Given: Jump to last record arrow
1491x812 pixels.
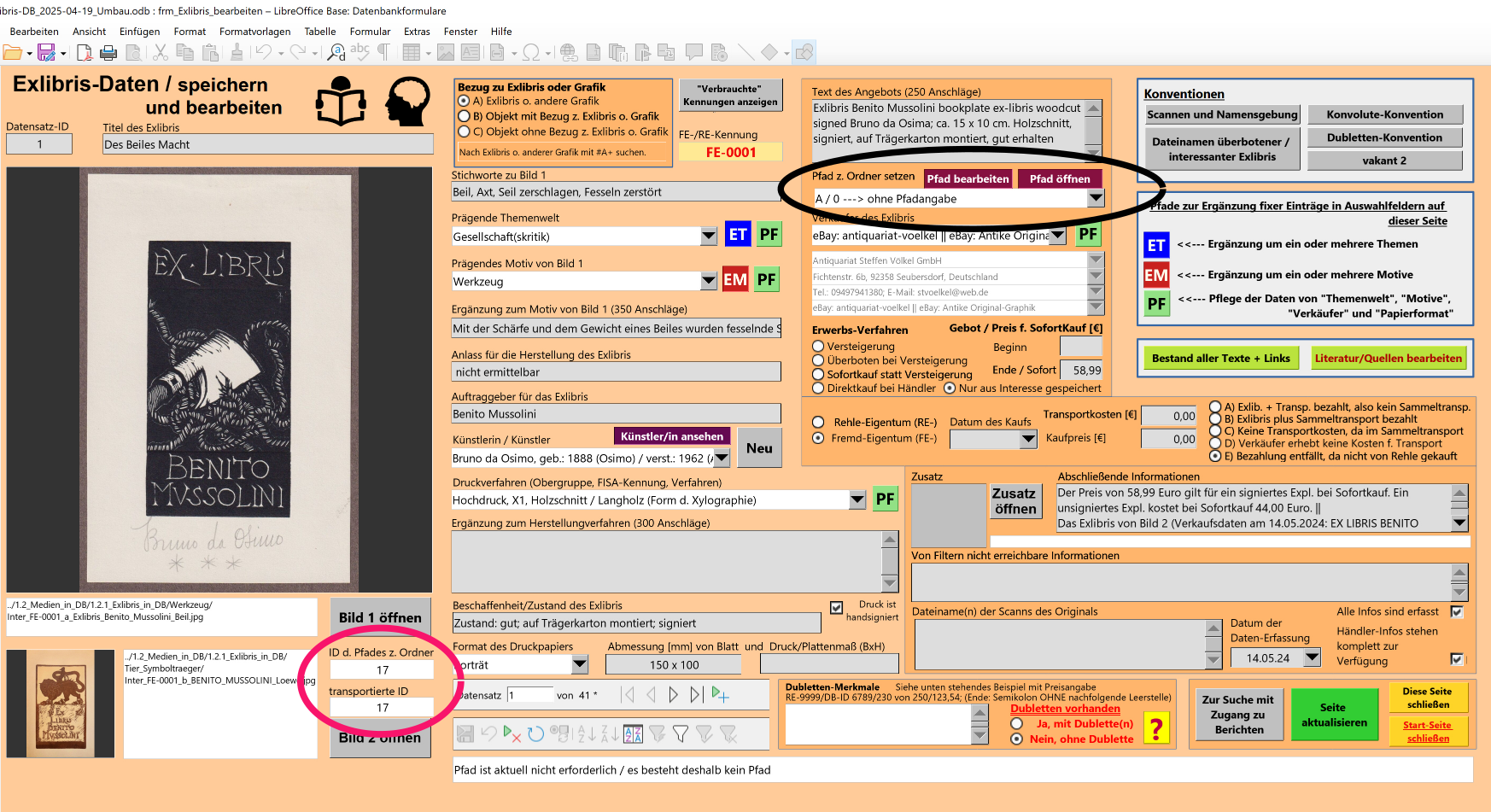Looking at the screenshot, I should coord(697,695).
